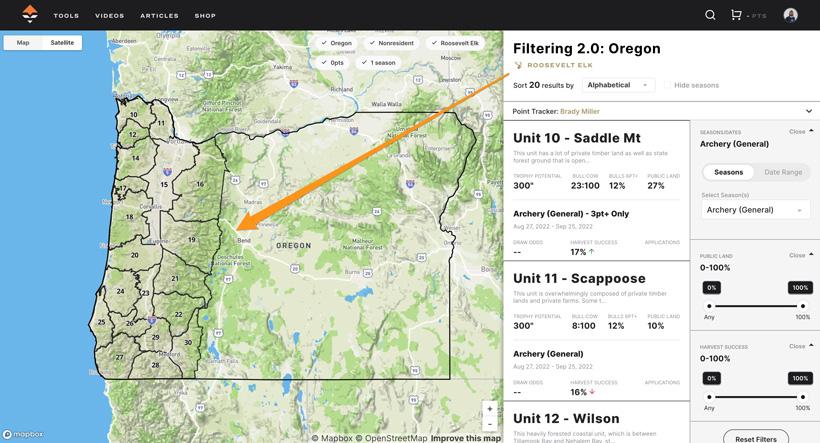
Task: Check the Hide seasons checkbox
Action: tap(667, 85)
